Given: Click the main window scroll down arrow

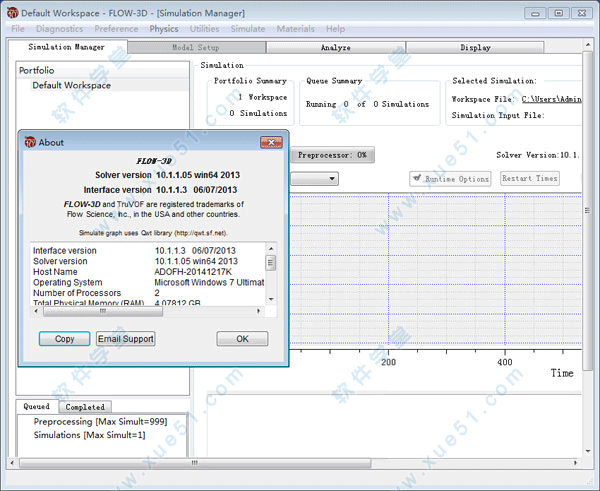Looking at the screenshot, I should coord(588,451).
